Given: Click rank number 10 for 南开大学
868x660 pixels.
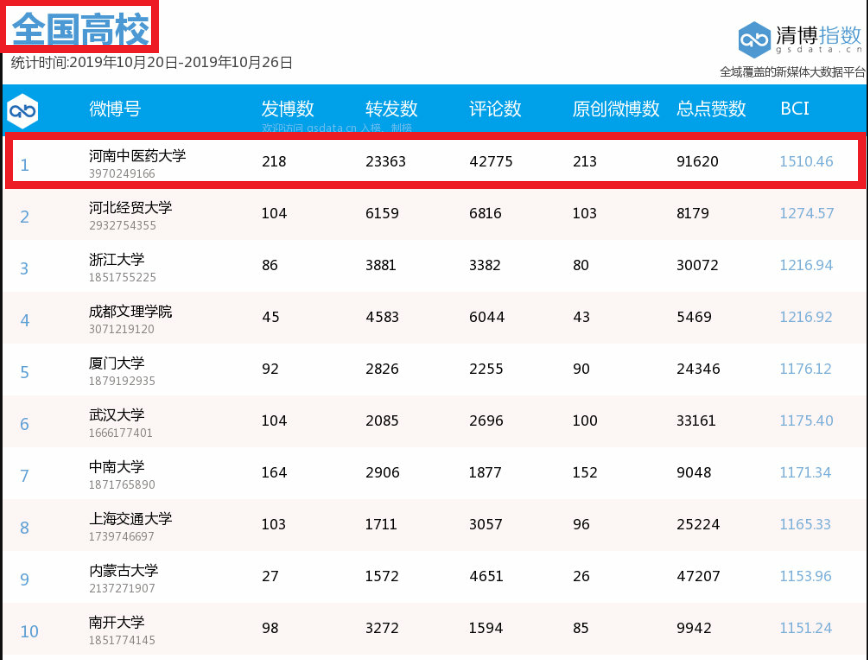Looking at the screenshot, I should (x=29, y=631).
